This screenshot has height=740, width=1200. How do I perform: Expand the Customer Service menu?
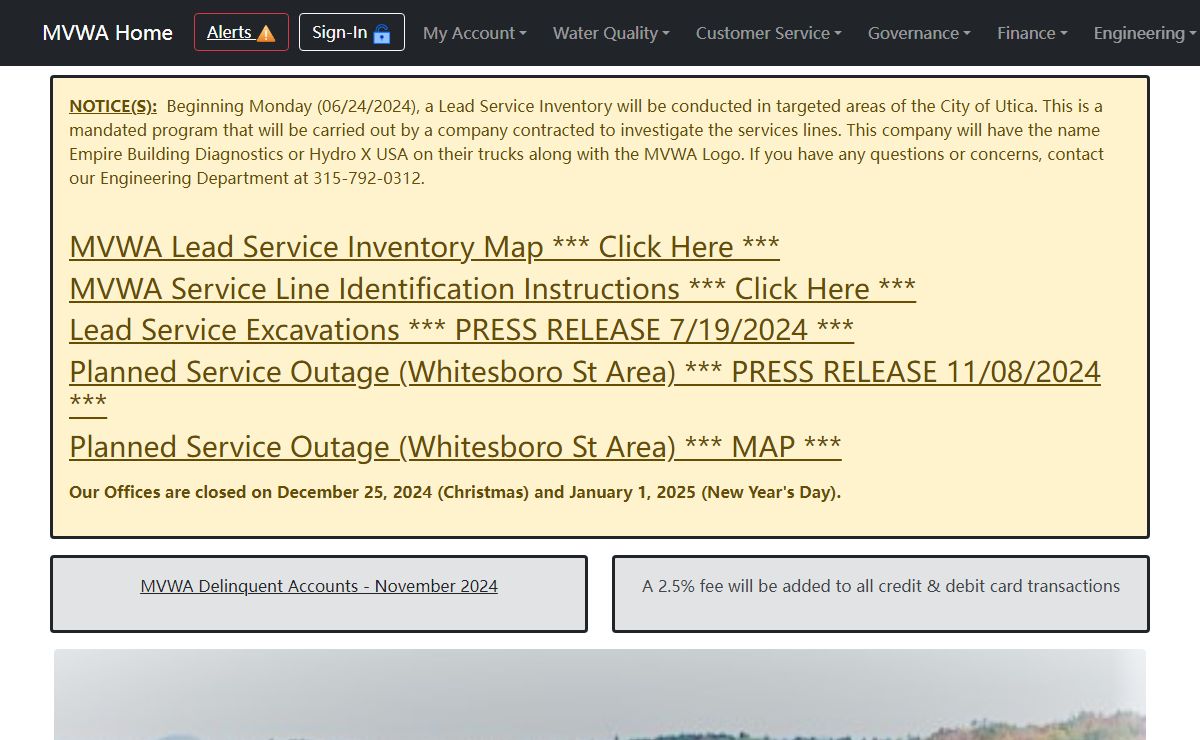[769, 33]
